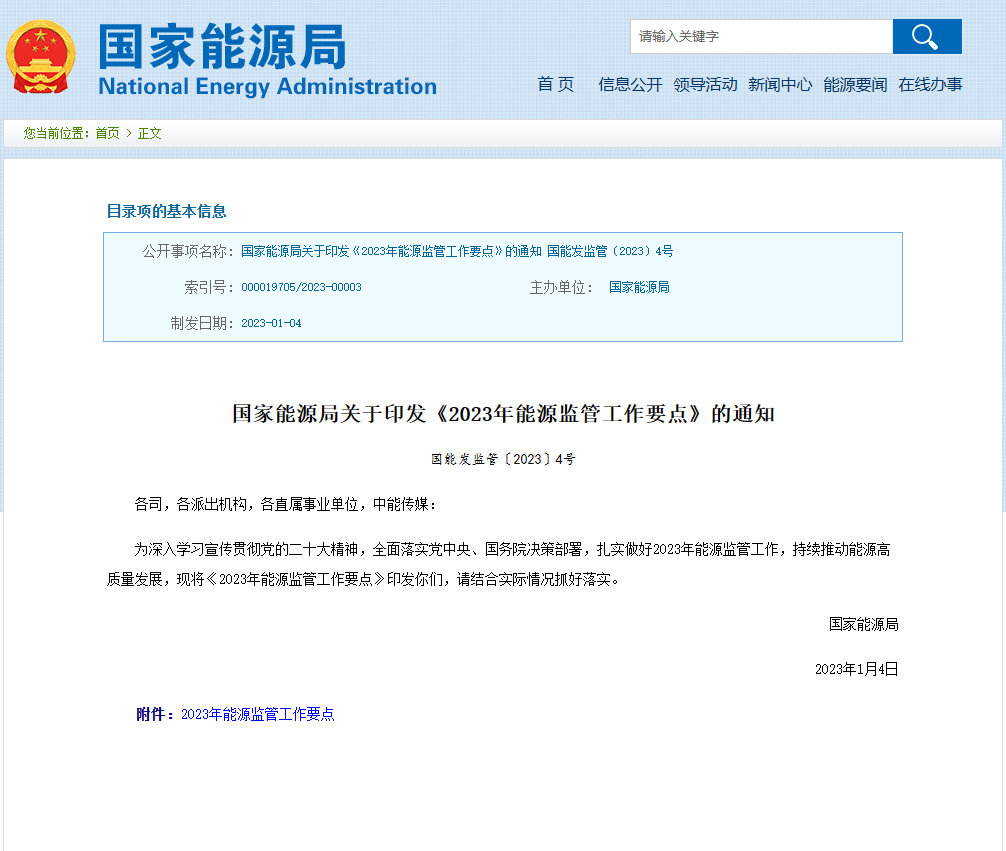The height and width of the screenshot is (851, 1006).
Task: Focus the keyword search input field
Action: [762, 37]
